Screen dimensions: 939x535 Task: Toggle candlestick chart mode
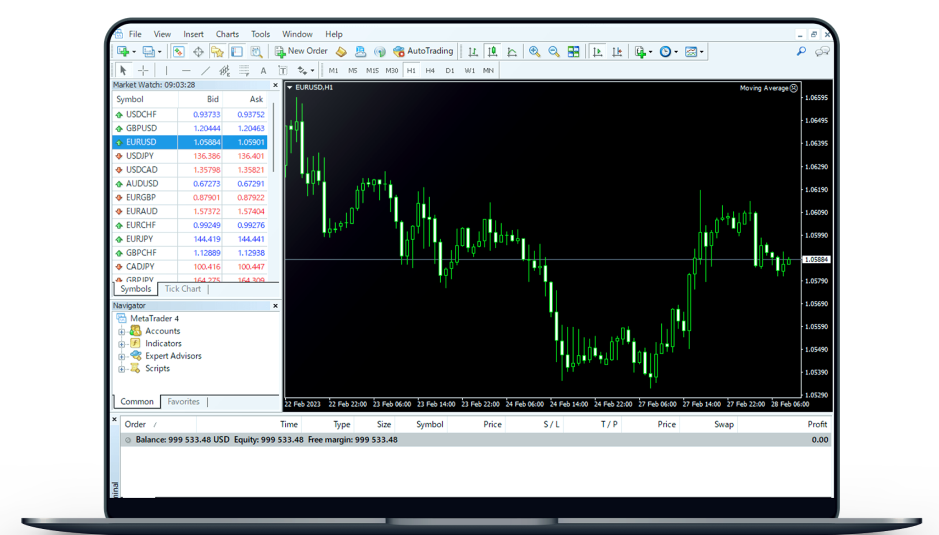coord(493,52)
